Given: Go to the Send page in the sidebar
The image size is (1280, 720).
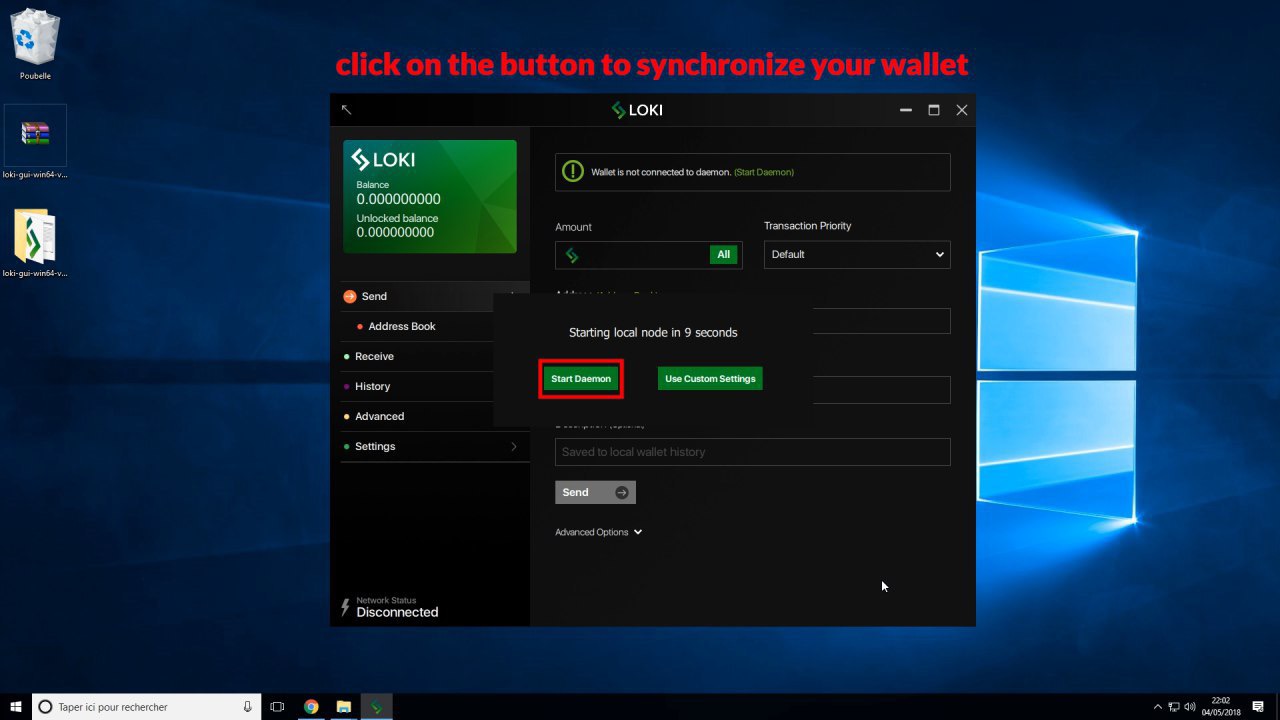Looking at the screenshot, I should click(435, 296).
